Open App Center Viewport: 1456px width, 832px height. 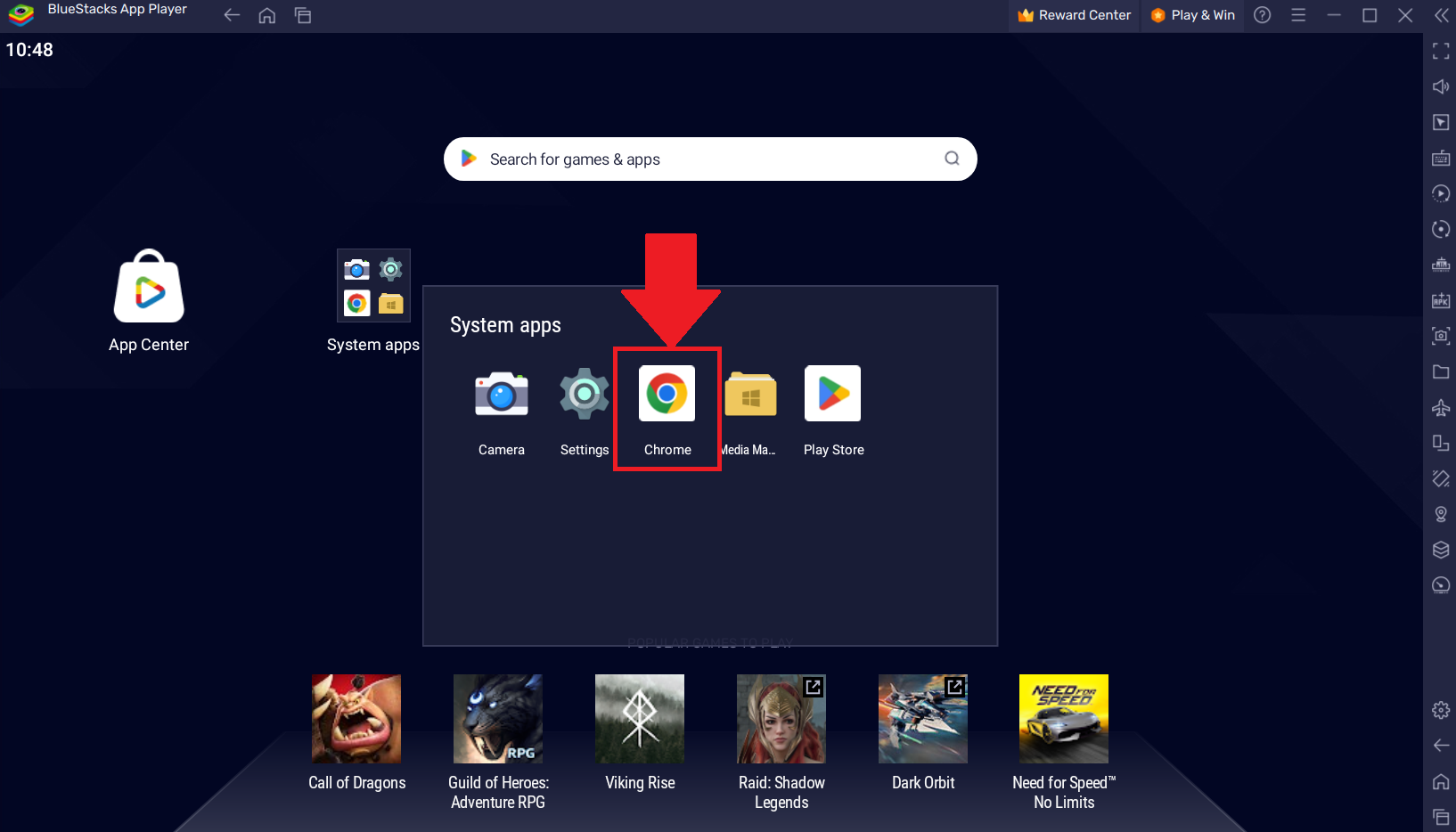[149, 286]
